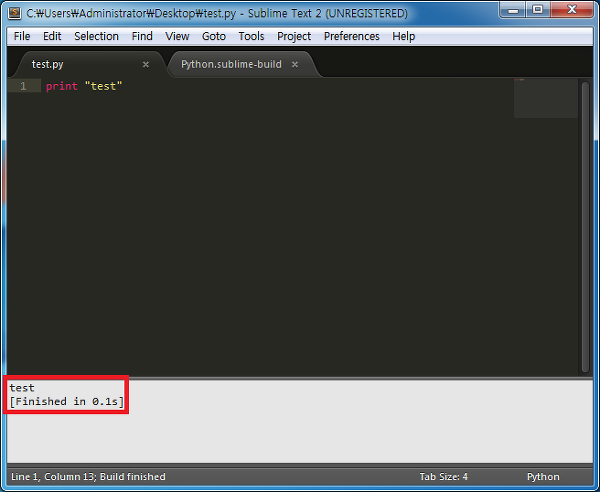Open the Tab Size: 4 selector
Image resolution: width=600 pixels, height=492 pixels.
coord(443,477)
